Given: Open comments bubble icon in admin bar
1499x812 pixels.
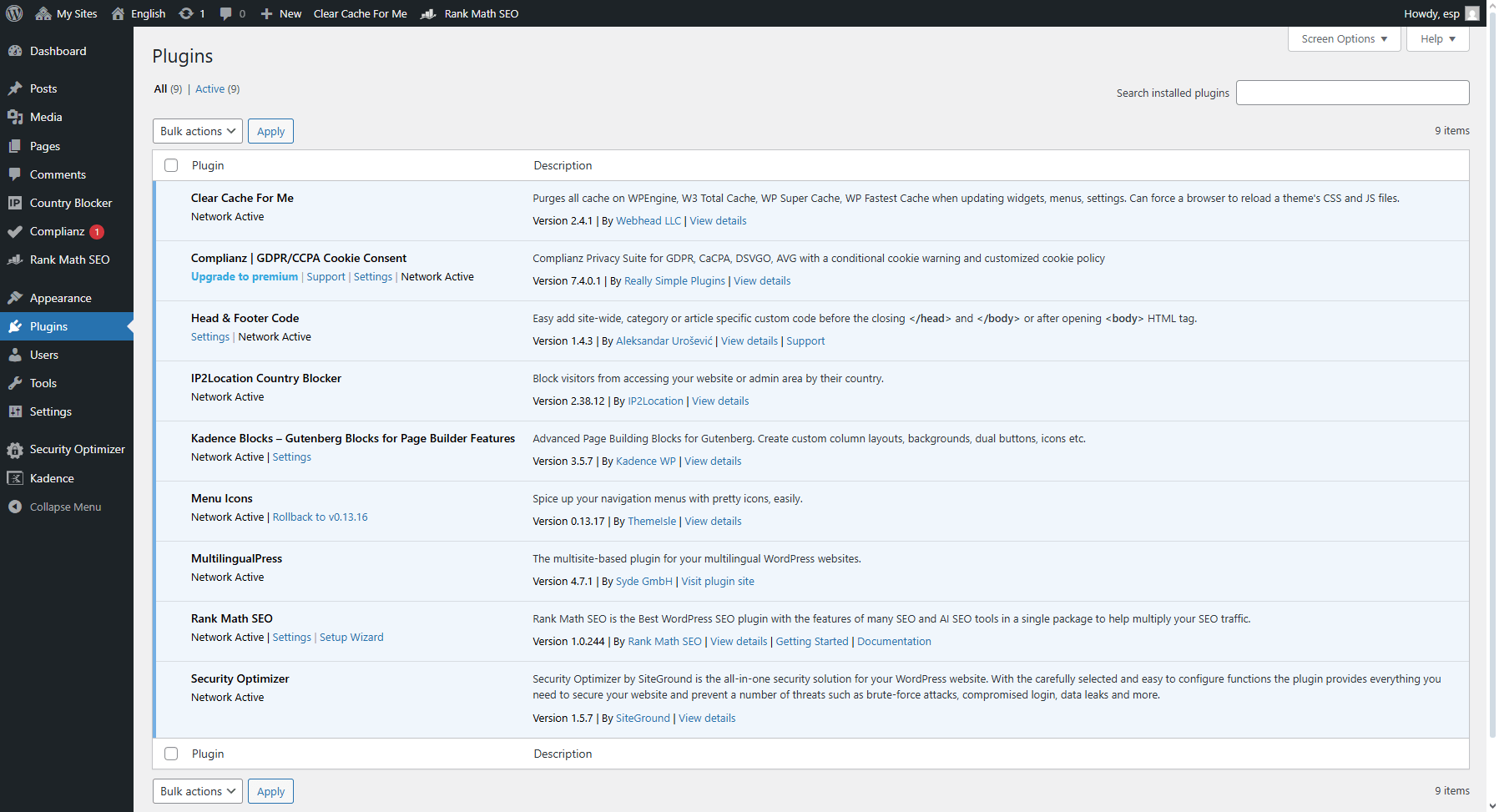Looking at the screenshot, I should coord(225,13).
